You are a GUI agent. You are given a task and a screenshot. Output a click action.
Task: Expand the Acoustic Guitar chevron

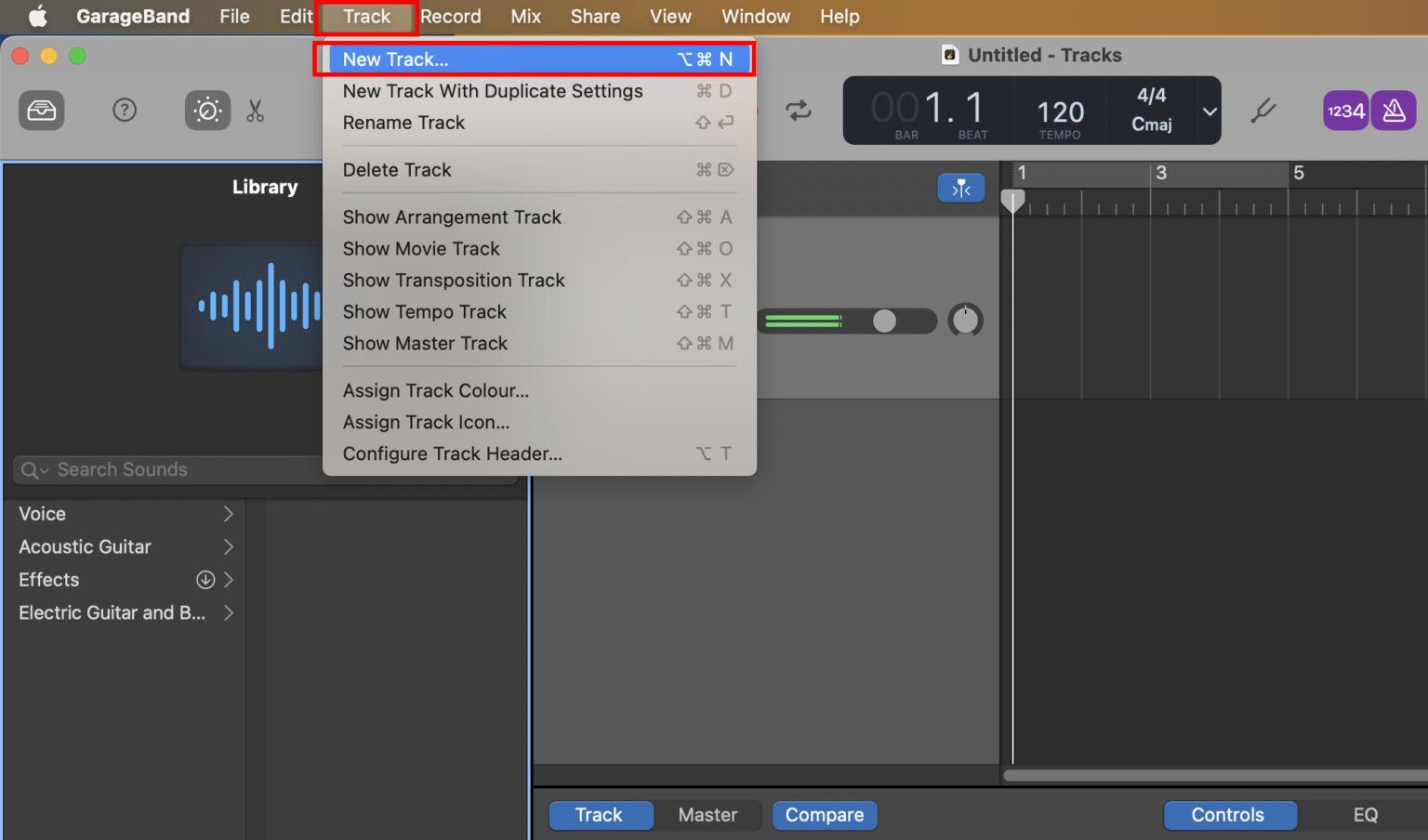229,547
